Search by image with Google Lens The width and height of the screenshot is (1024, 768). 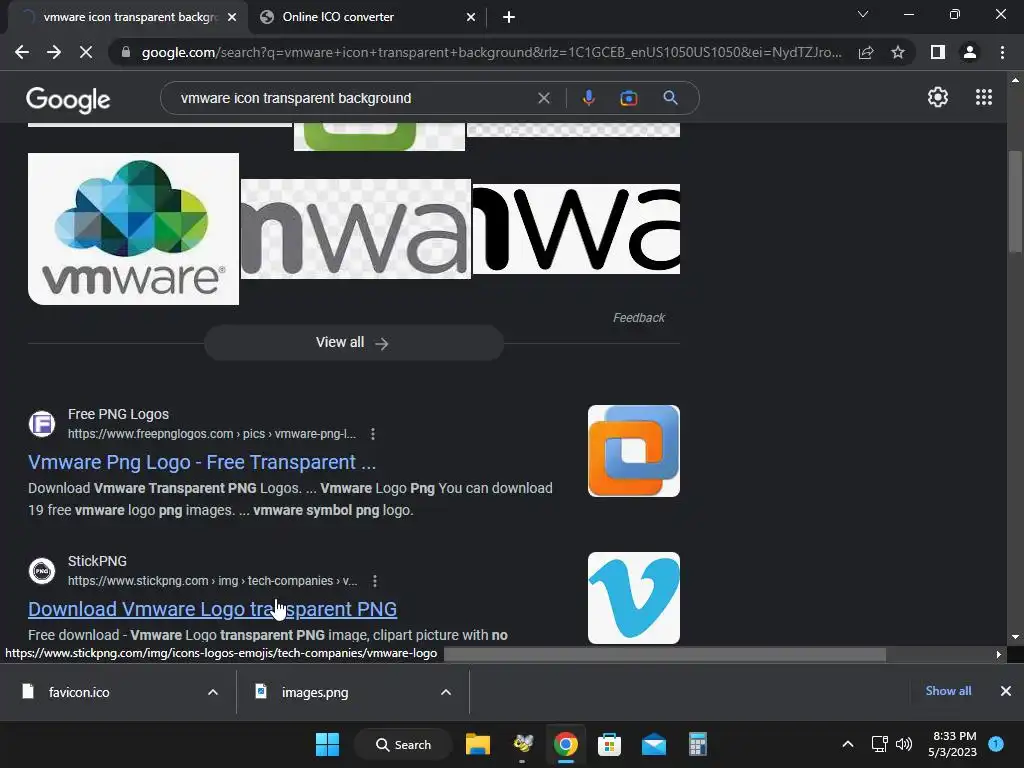[628, 98]
